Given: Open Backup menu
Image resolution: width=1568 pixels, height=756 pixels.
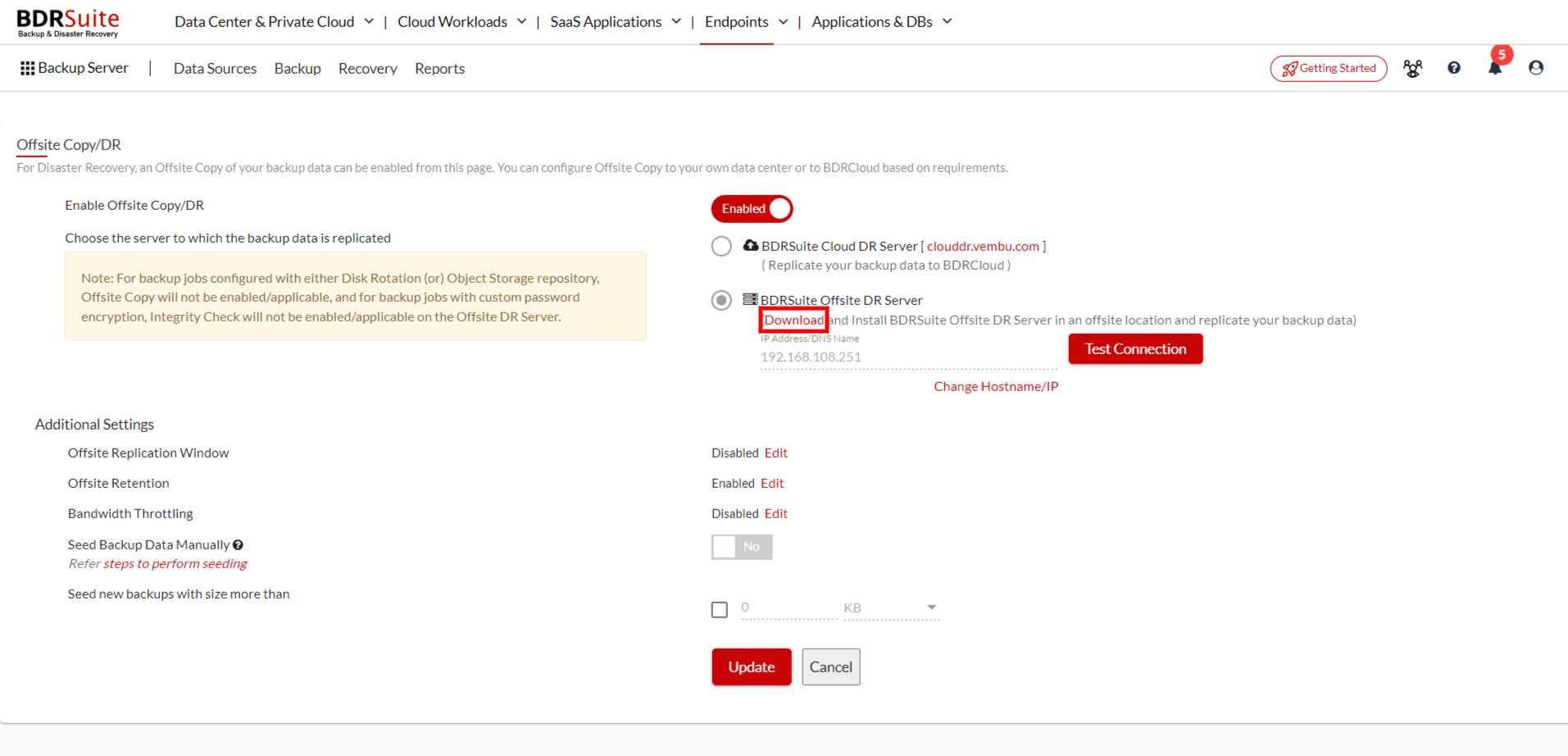Looking at the screenshot, I should click(x=298, y=69).
